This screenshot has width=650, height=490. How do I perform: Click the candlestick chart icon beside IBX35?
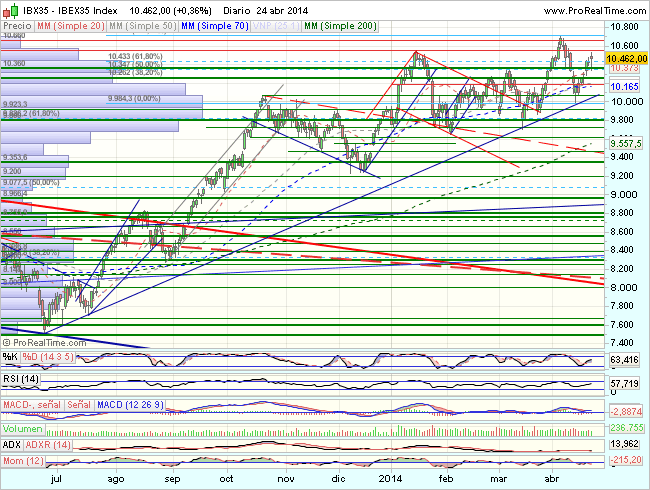11,8
